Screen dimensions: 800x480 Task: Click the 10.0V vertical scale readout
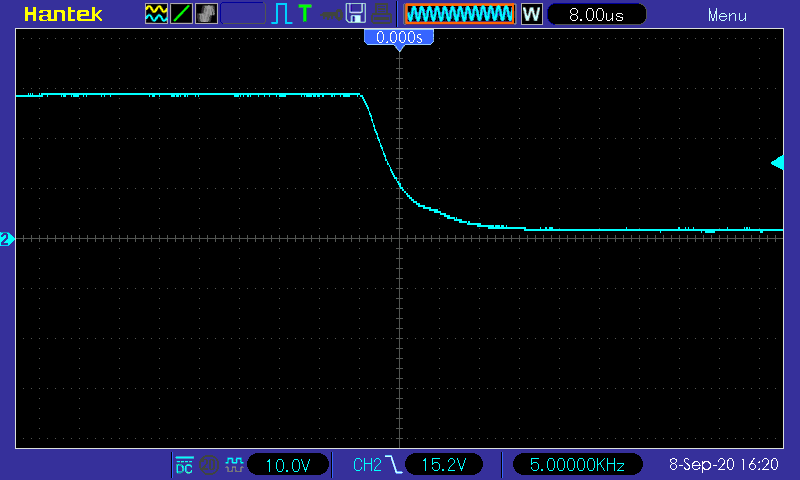[288, 465]
